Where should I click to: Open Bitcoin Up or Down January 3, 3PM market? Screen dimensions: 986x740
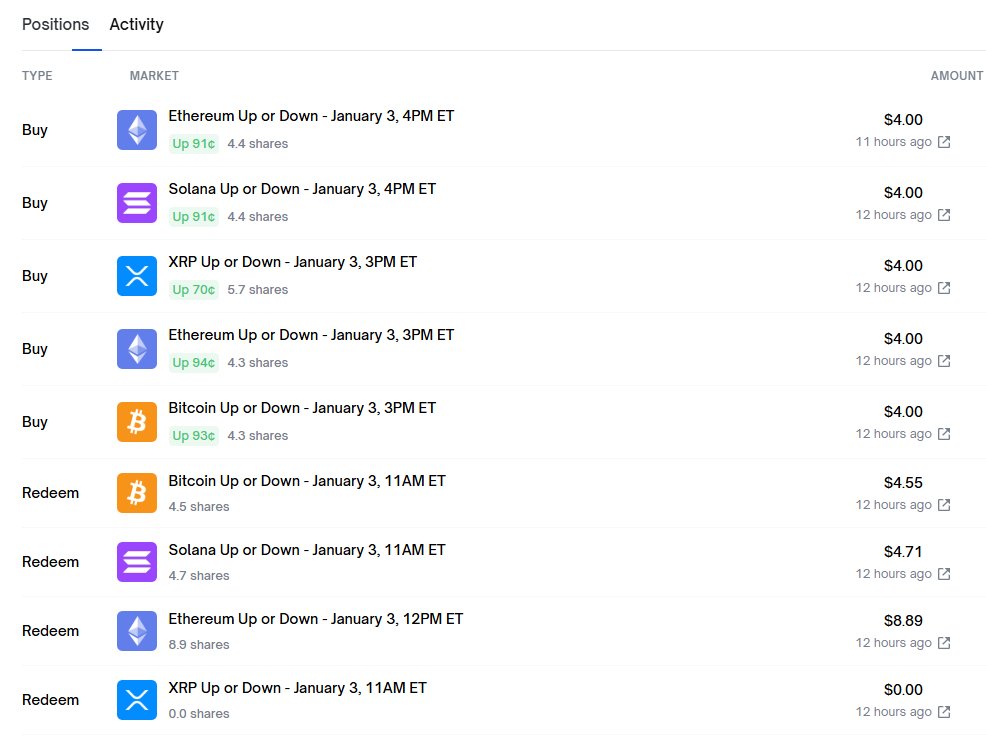(x=302, y=408)
